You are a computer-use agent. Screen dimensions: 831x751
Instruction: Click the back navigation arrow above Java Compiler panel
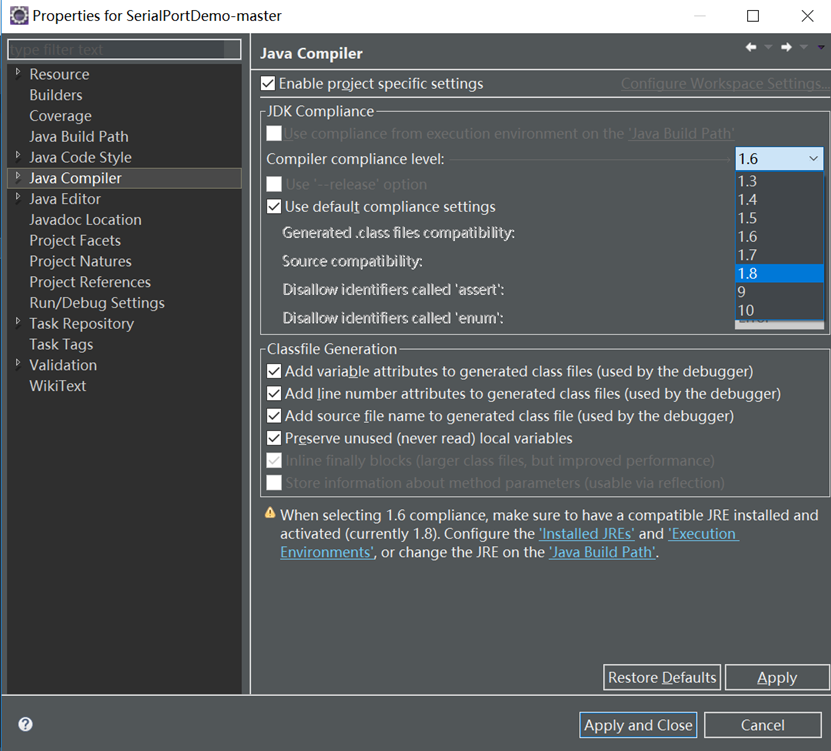(x=750, y=46)
